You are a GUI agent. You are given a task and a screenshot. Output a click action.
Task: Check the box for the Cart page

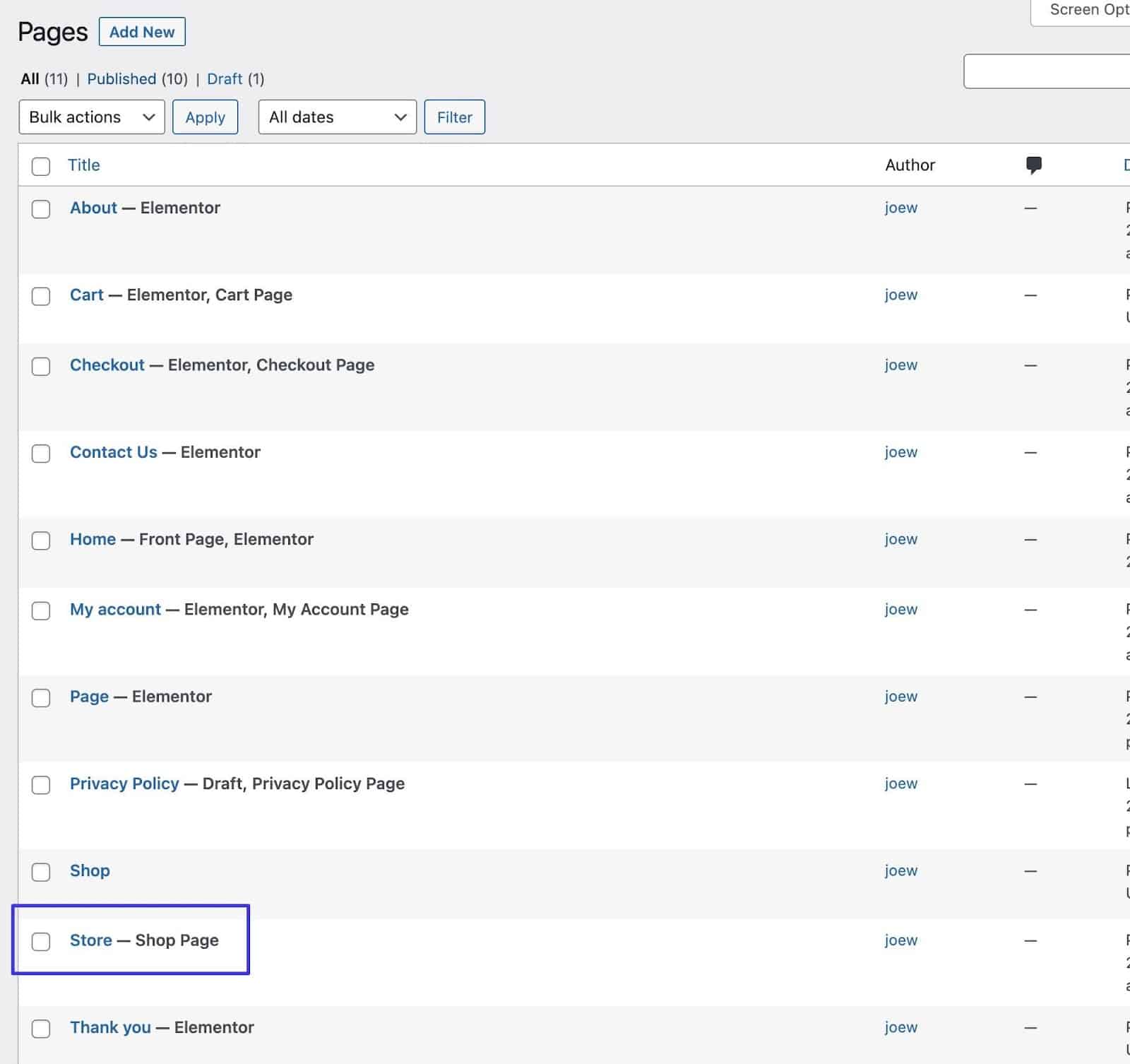click(41, 296)
